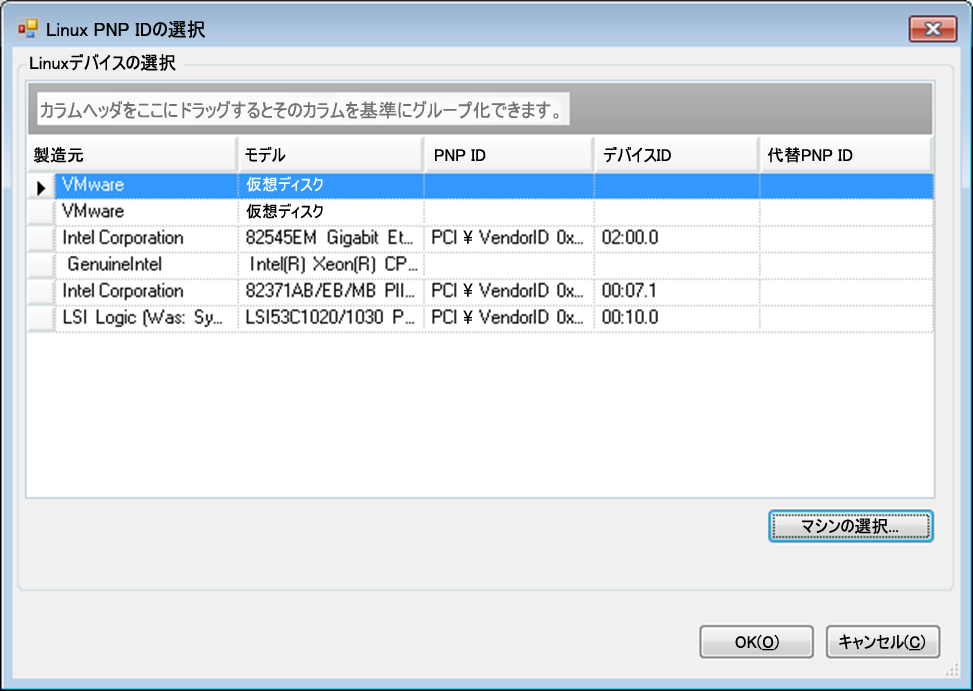Close the Linux PNP ID dialog
Image resolution: width=973 pixels, height=691 pixels.
933,29
